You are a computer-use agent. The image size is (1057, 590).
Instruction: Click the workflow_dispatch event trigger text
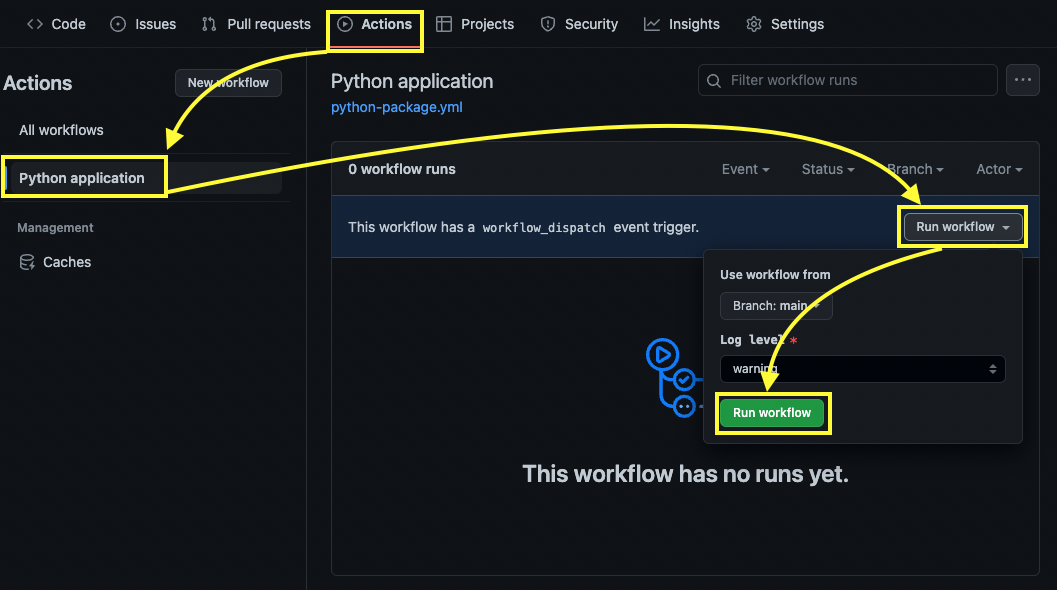[x=523, y=227]
